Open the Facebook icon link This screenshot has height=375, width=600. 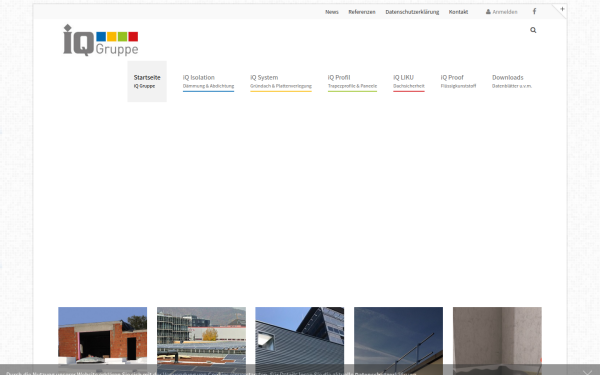[535, 11]
